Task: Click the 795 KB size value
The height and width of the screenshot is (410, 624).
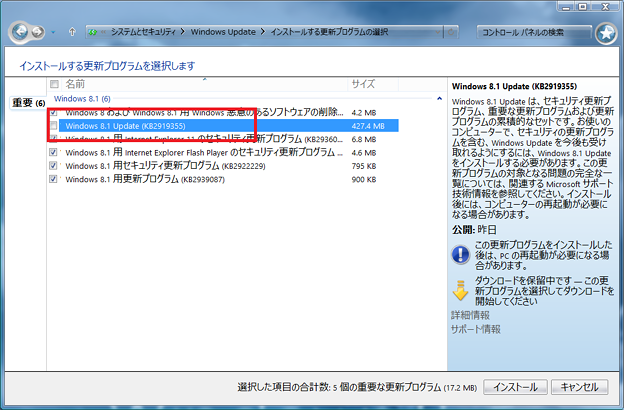Action: 364,166
